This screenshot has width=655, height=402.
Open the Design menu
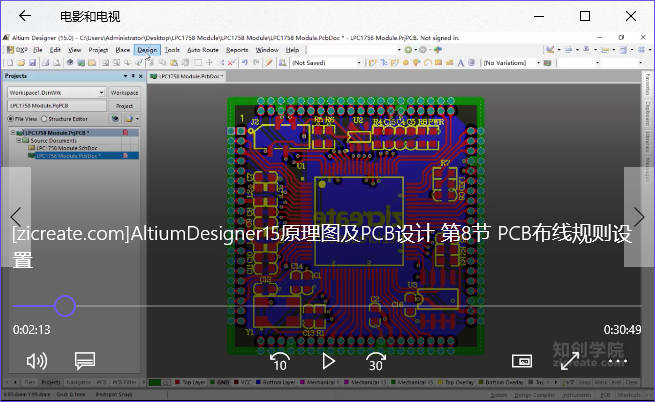pos(147,50)
